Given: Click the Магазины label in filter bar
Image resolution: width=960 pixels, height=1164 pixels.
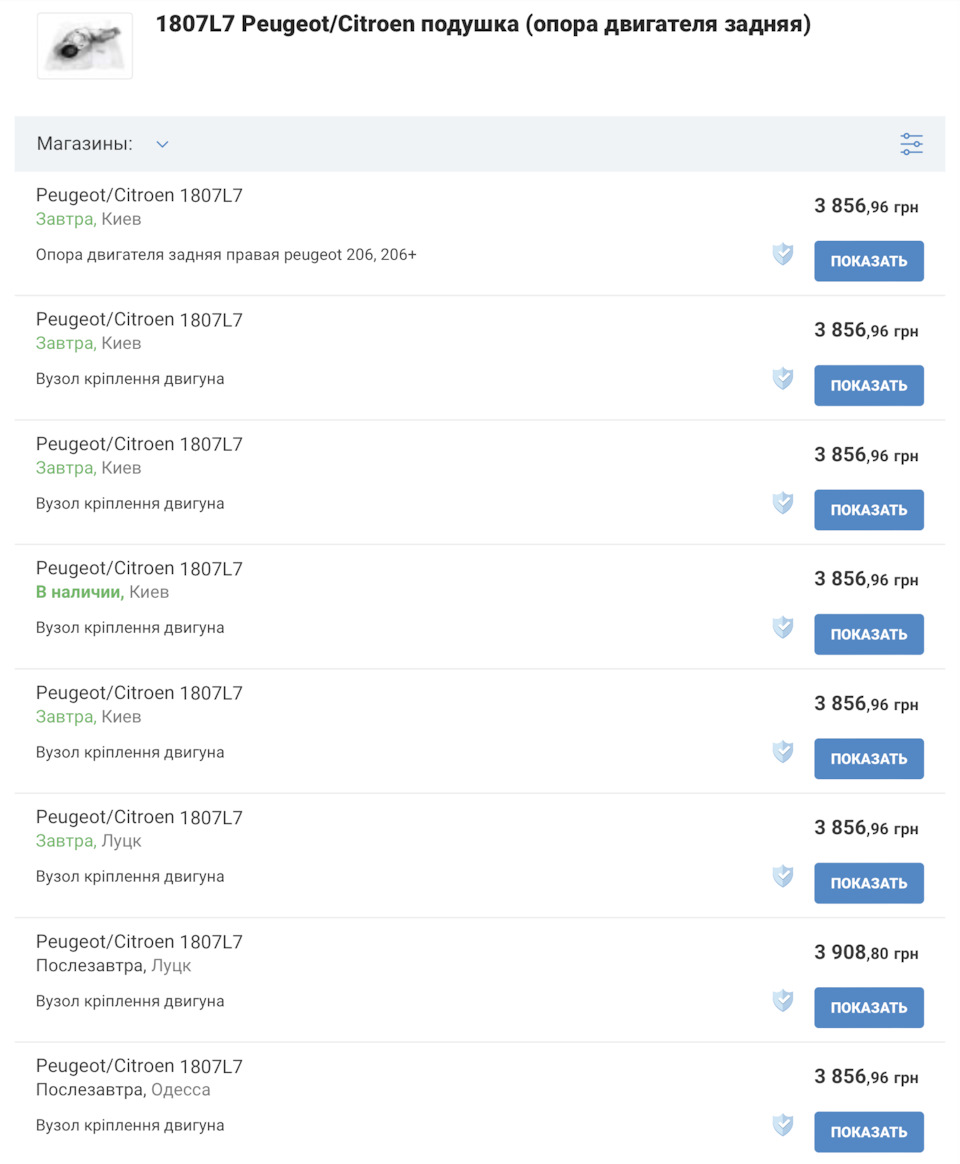Looking at the screenshot, I should 85,144.
